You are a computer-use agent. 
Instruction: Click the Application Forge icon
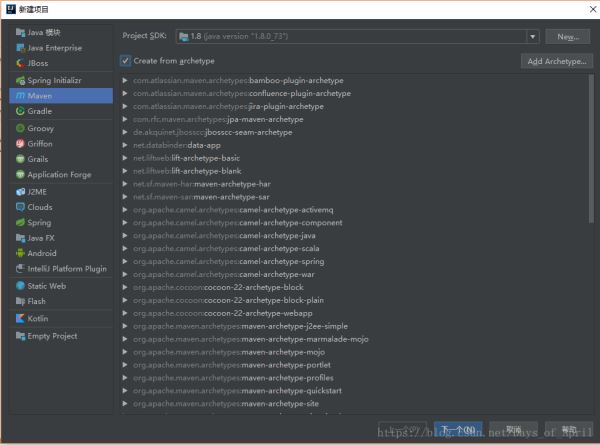tap(20, 174)
